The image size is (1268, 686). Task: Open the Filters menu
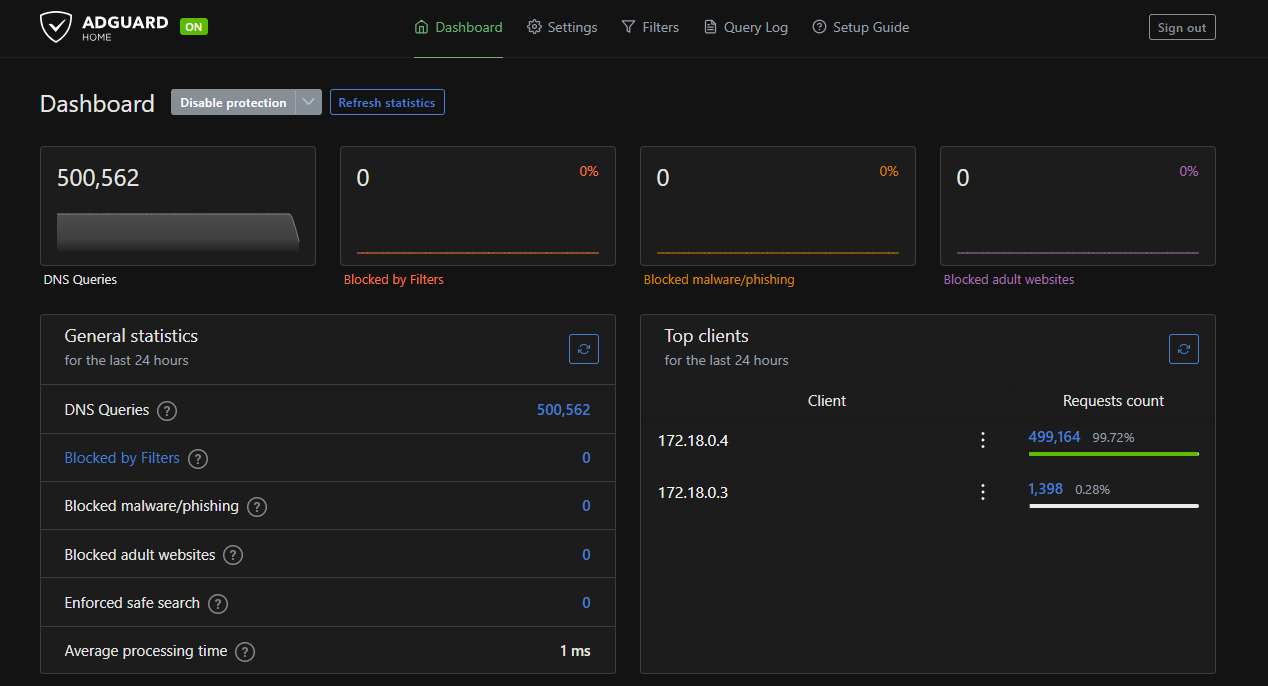point(650,27)
